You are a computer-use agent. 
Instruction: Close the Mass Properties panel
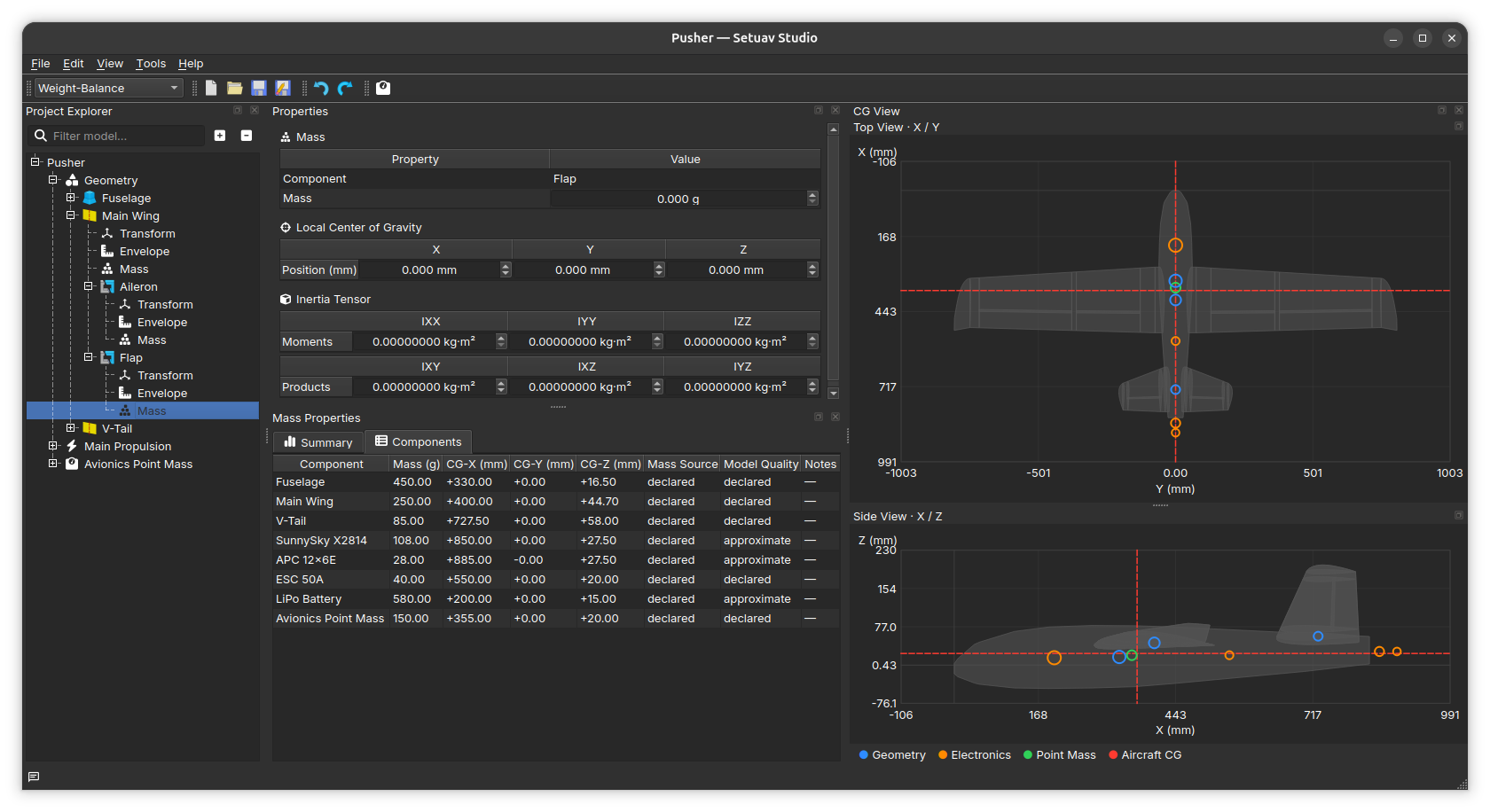coord(835,417)
